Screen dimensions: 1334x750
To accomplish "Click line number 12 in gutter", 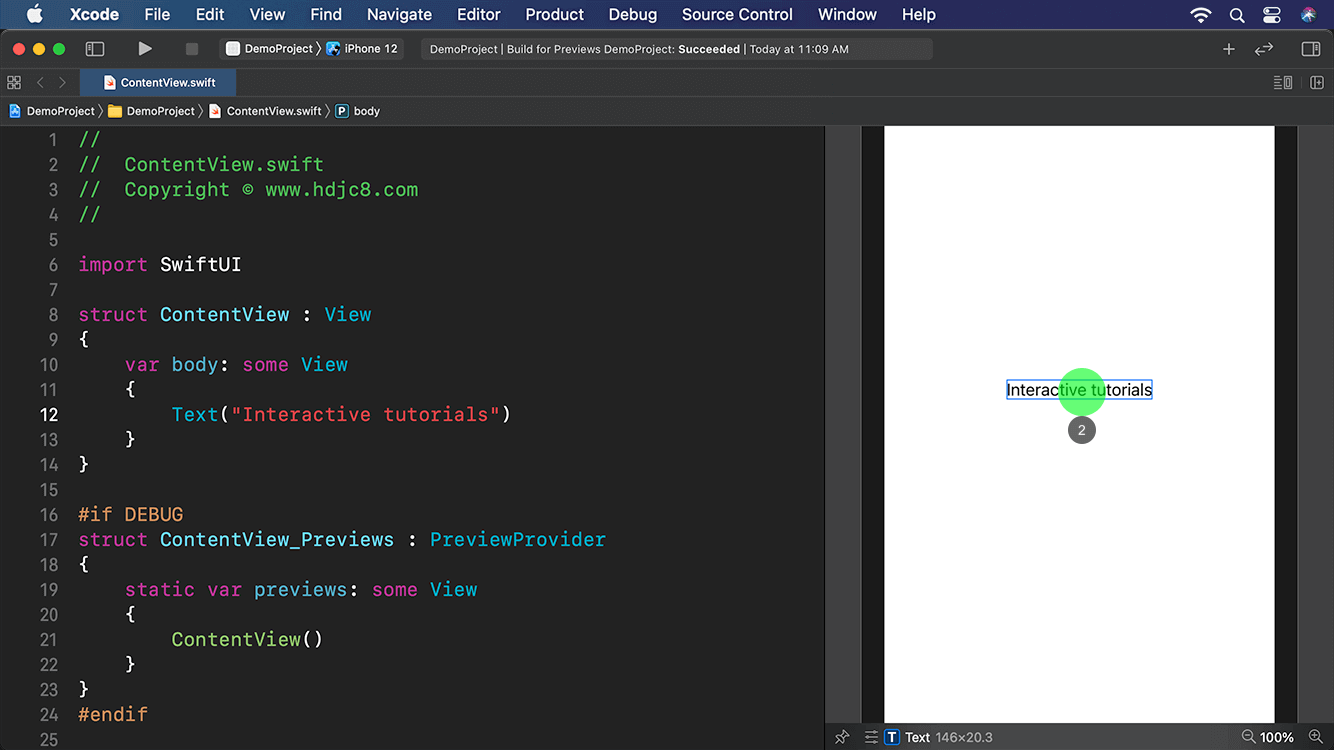I will 50,414.
